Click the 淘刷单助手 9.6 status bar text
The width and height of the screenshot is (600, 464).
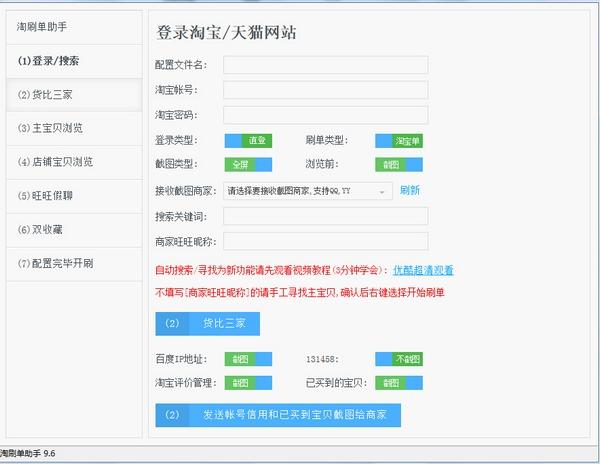click(28, 454)
